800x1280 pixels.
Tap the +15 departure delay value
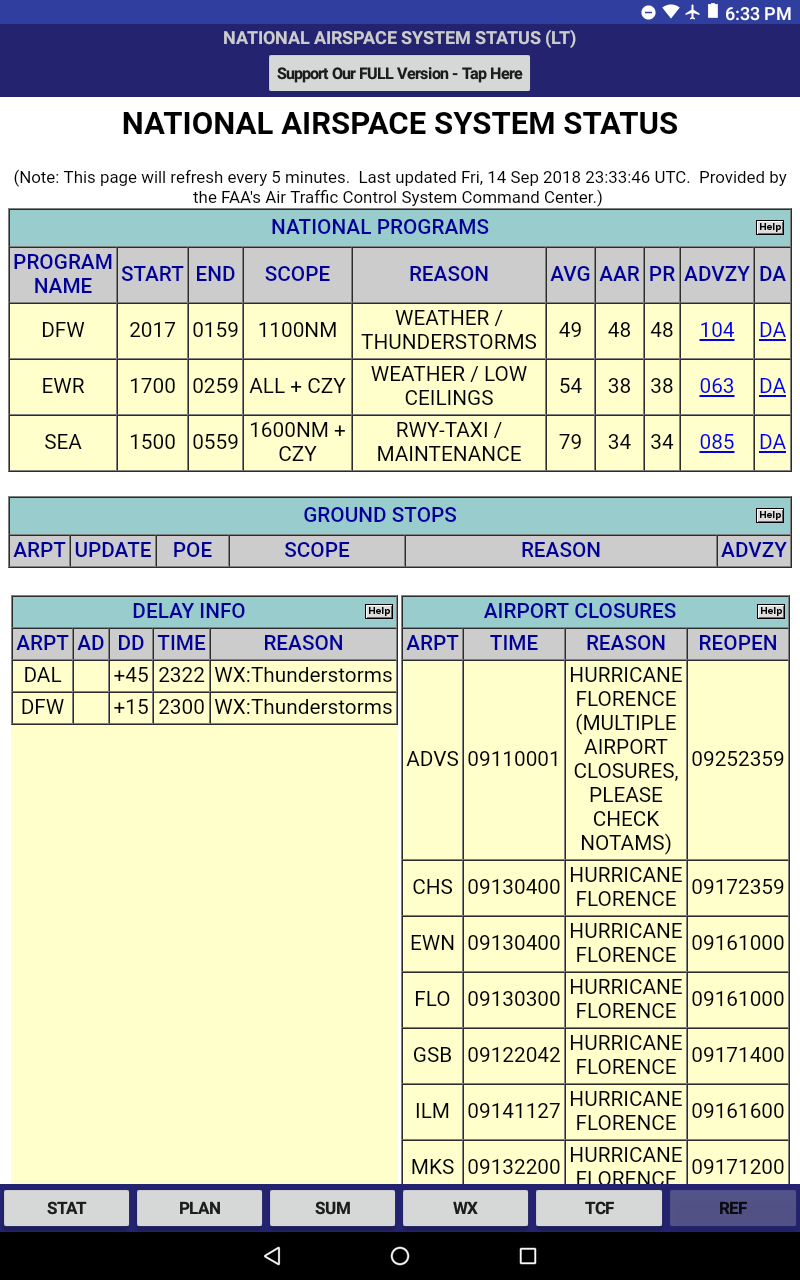coord(131,707)
